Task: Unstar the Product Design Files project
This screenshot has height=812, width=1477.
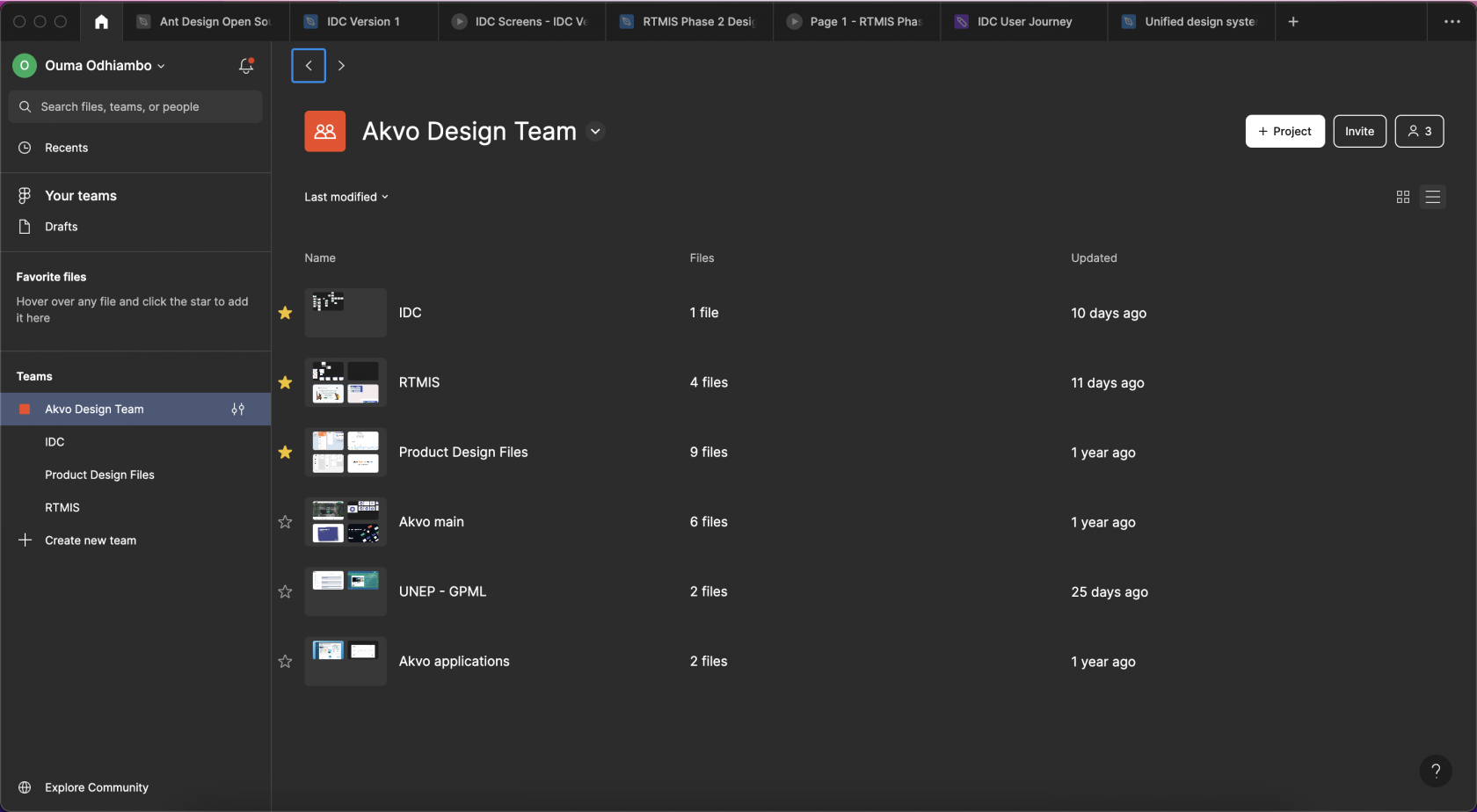Action: [x=285, y=452]
